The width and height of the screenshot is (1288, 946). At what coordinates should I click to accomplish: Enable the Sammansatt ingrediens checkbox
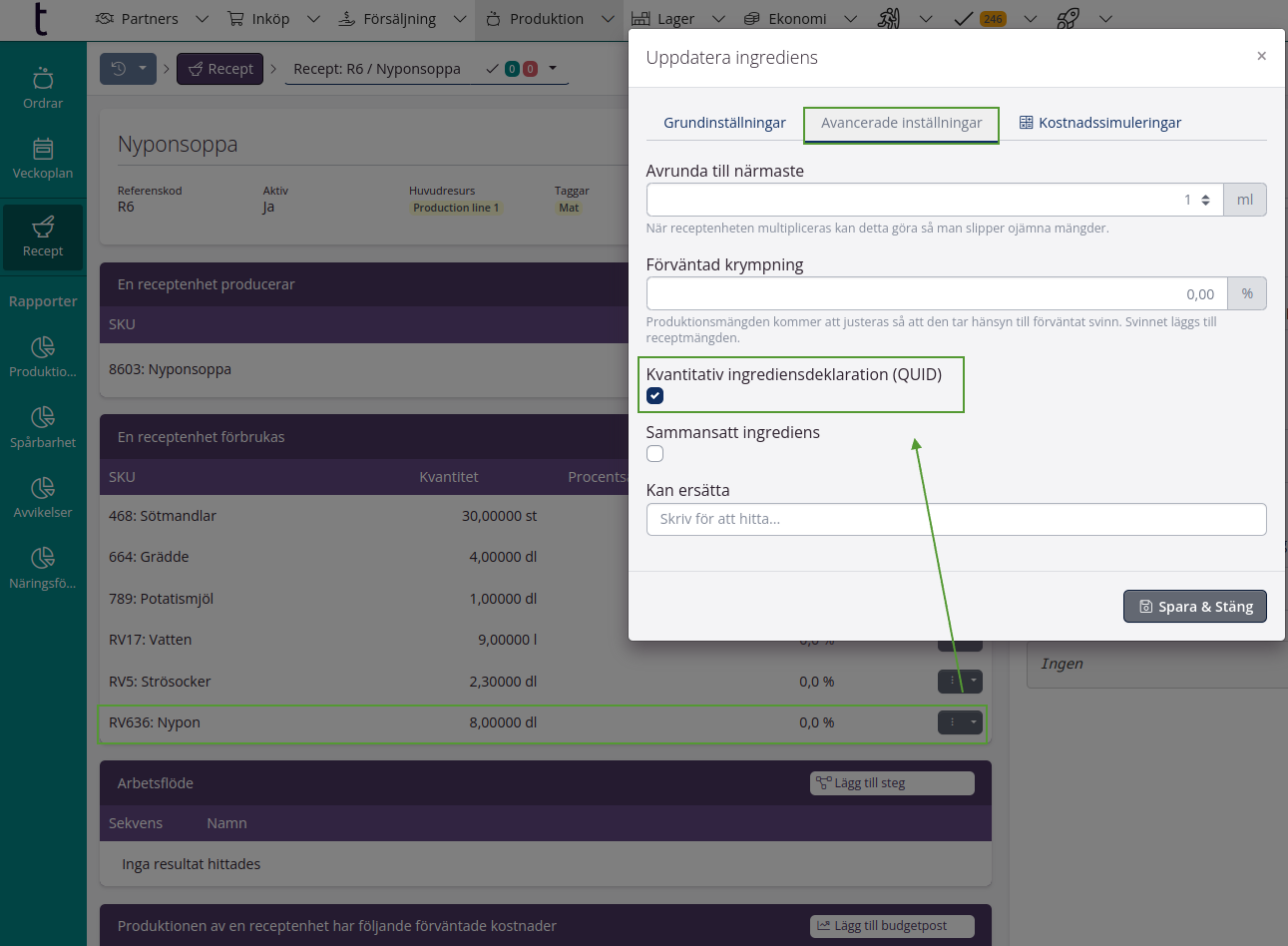[x=655, y=454]
